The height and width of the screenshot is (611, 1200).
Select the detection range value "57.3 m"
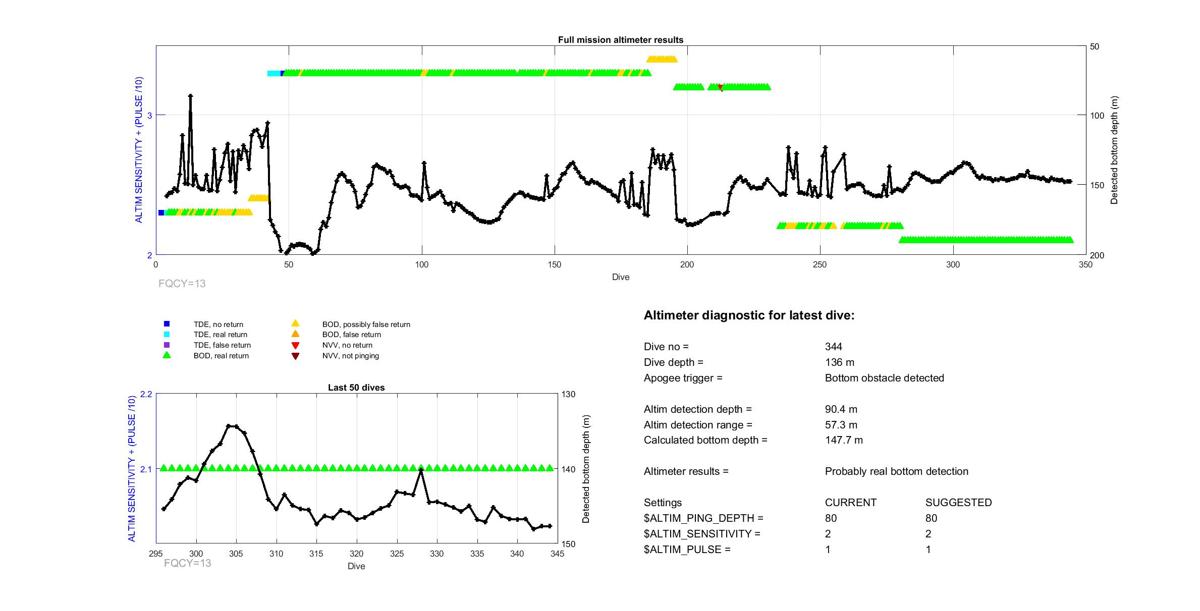tap(841, 425)
